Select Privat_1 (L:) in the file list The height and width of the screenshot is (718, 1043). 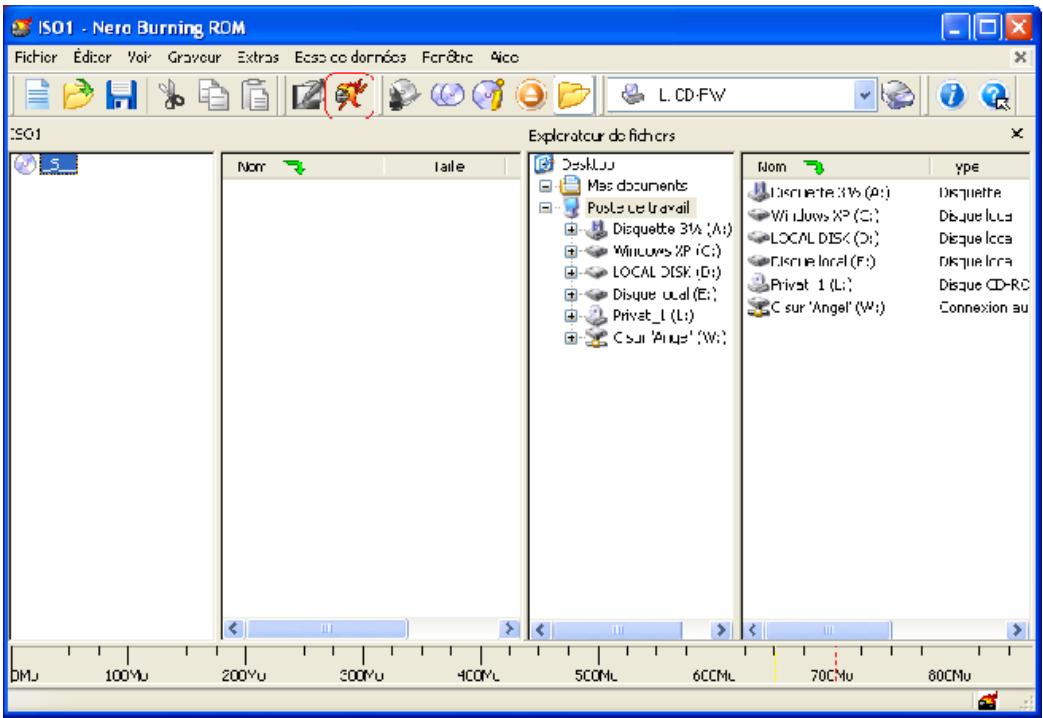[800, 284]
